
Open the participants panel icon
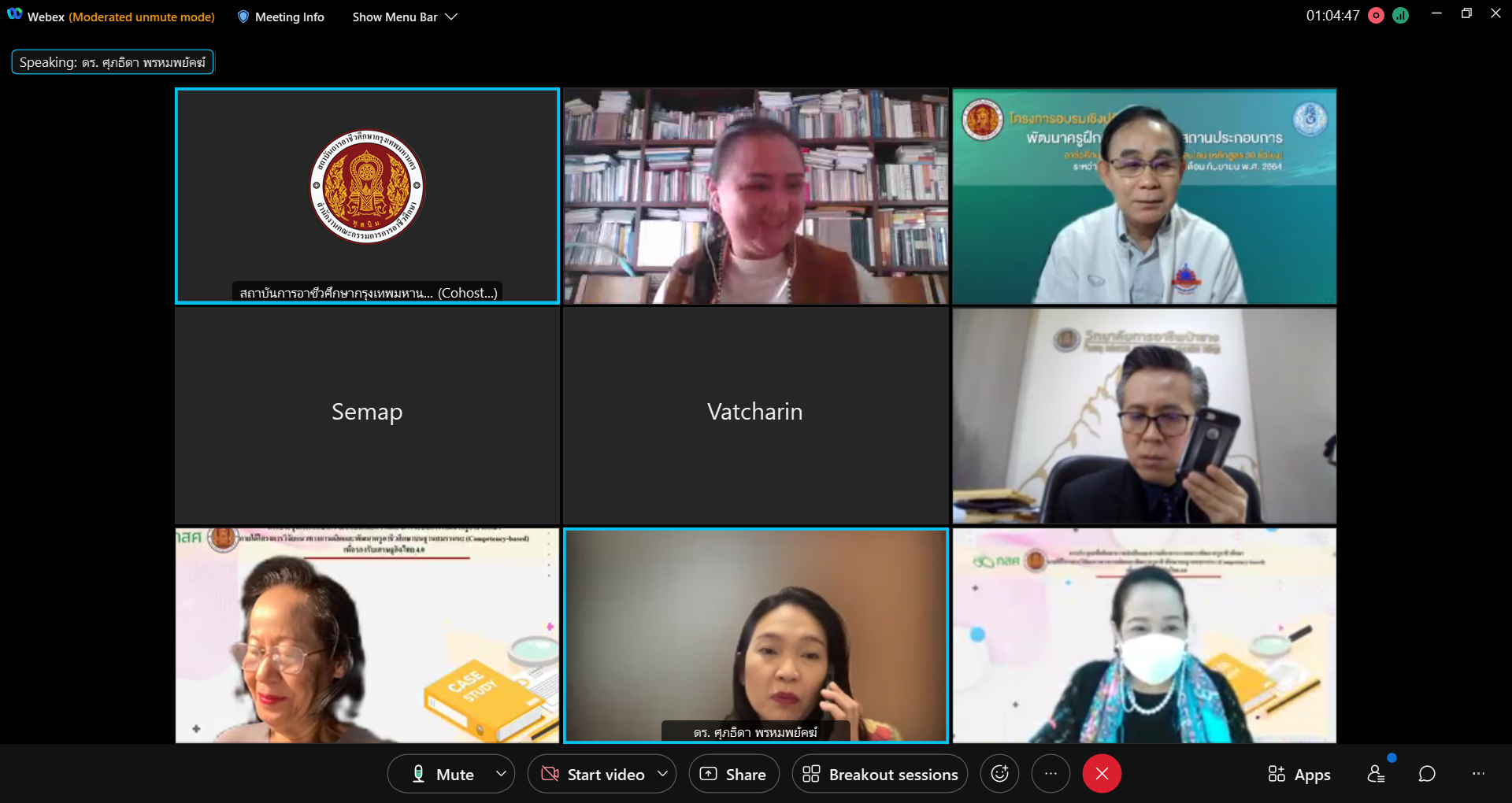[x=1376, y=775]
